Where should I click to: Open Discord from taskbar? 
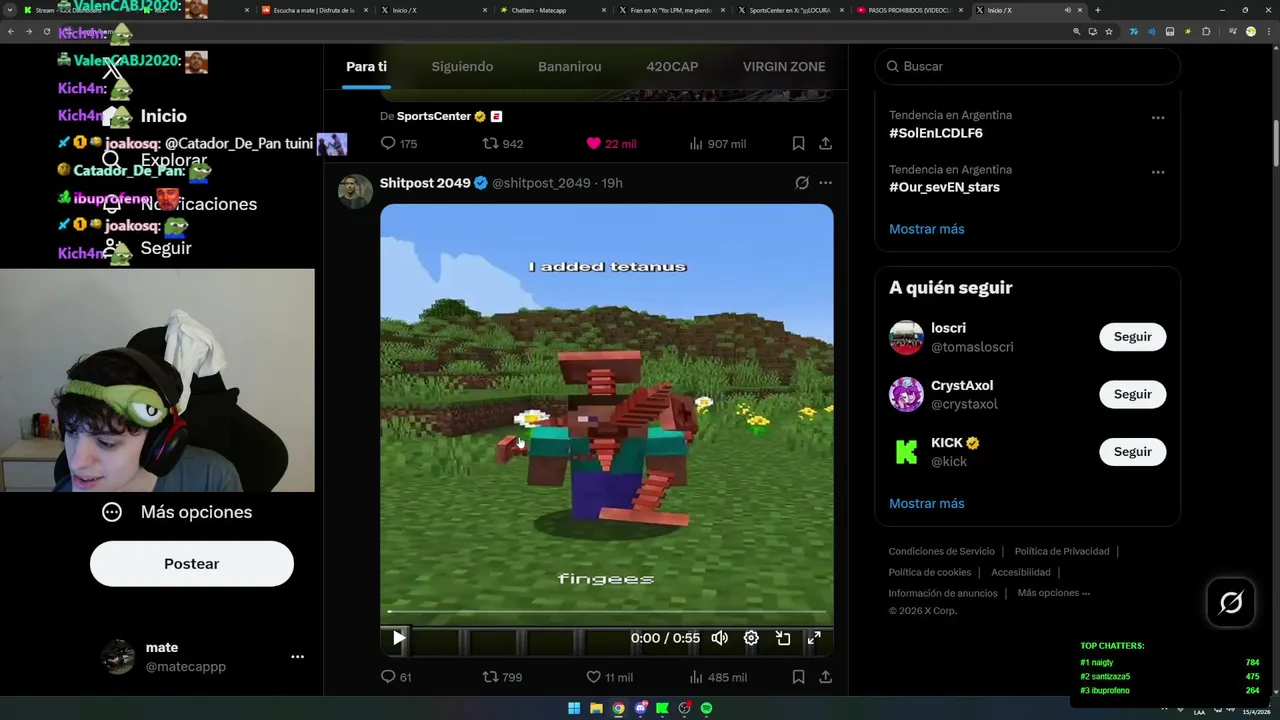[x=640, y=708]
